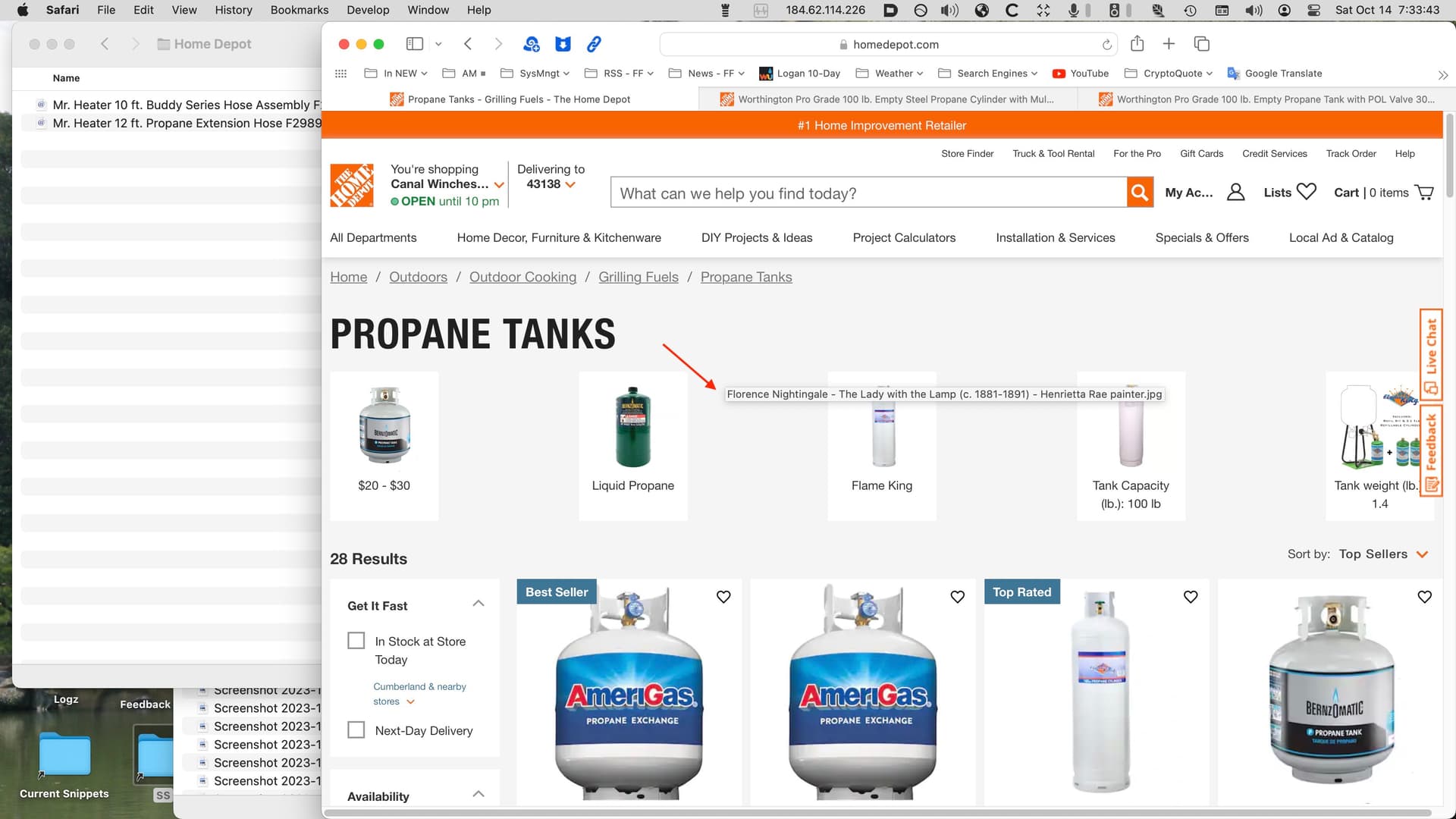Open the Safari Share icon

click(1137, 43)
